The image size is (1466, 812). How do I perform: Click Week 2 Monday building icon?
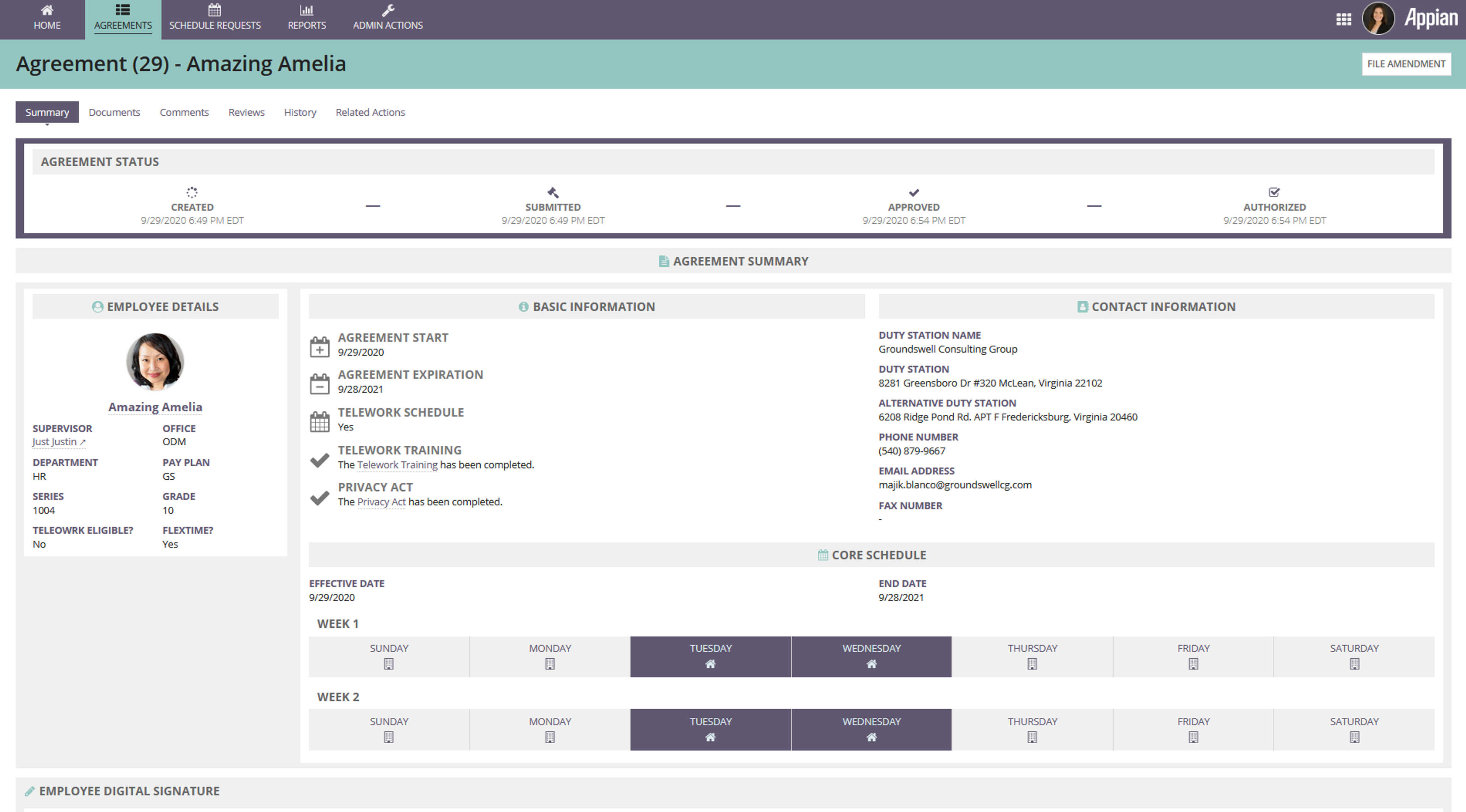point(550,737)
